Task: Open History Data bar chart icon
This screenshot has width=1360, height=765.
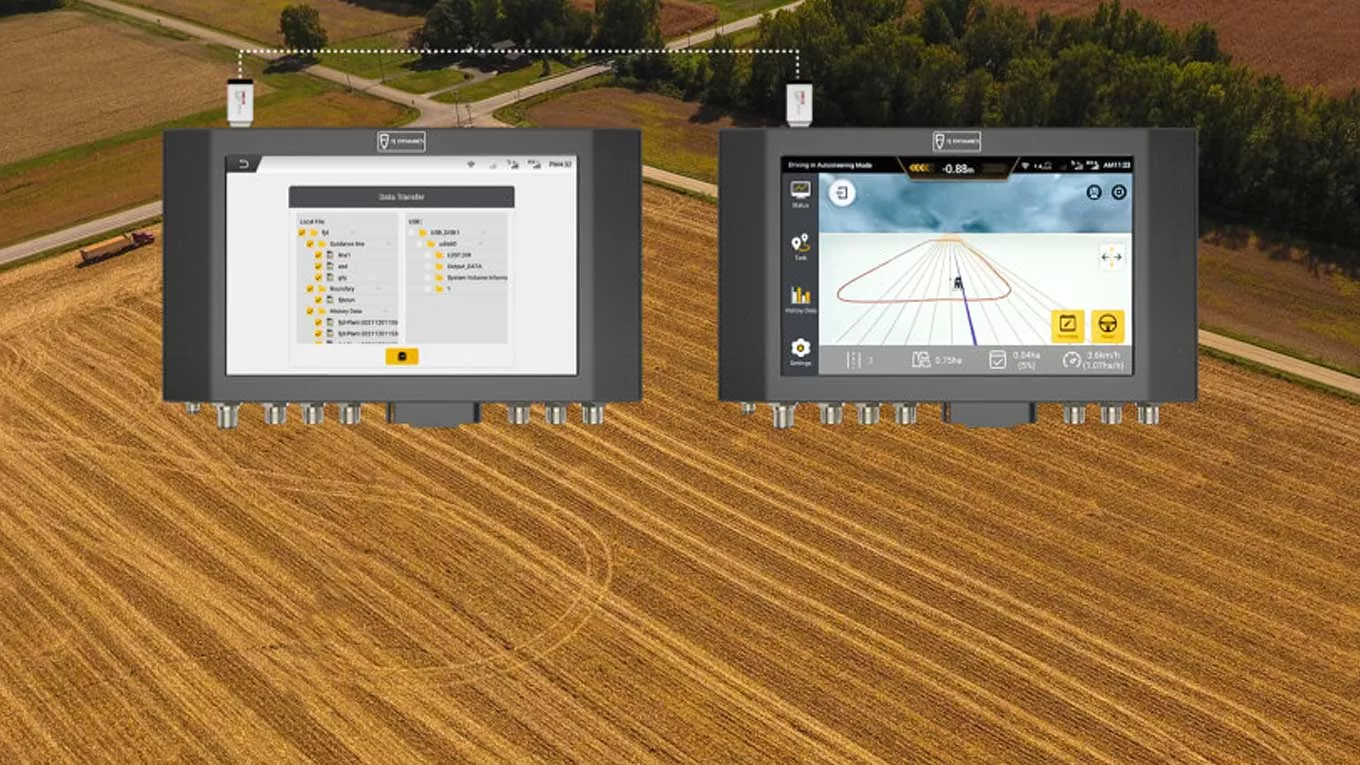Action: [x=800, y=296]
